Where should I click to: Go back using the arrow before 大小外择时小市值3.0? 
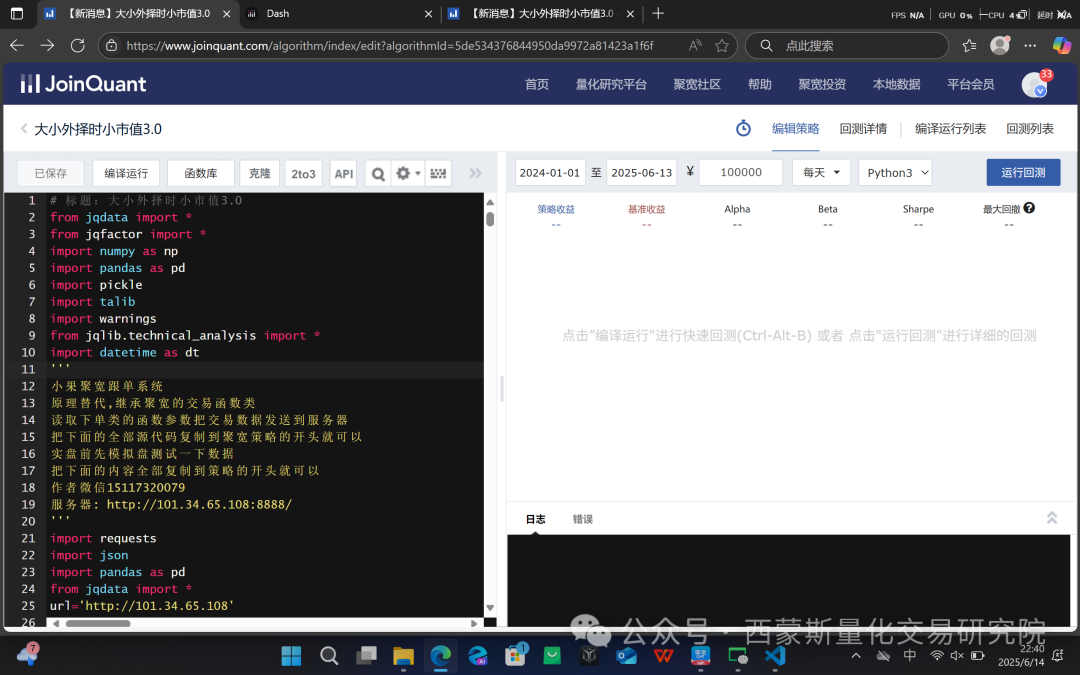point(24,129)
